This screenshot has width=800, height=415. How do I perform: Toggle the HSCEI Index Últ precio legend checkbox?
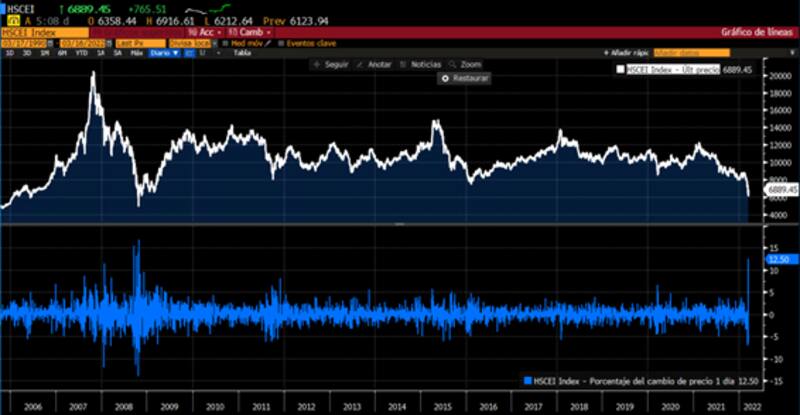click(621, 69)
